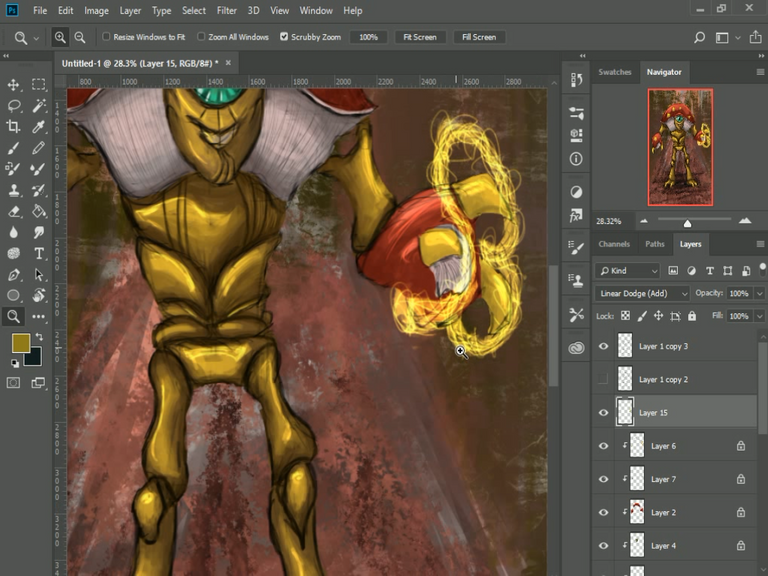This screenshot has width=768, height=576.
Task: Click the 100% zoom button
Action: coord(368,37)
